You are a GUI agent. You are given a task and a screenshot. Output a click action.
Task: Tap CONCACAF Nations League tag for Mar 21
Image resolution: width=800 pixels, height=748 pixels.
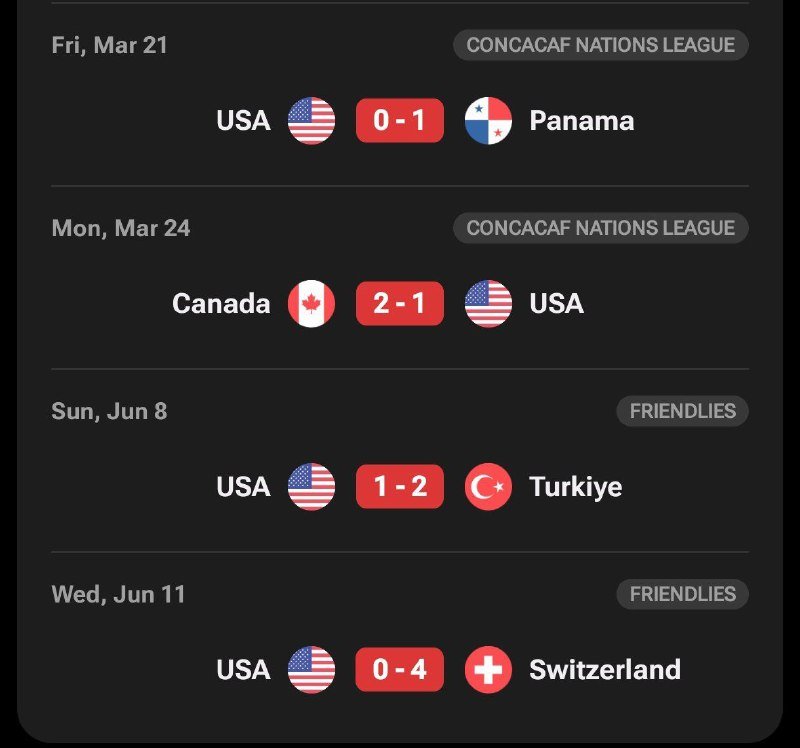pyautogui.click(x=600, y=45)
